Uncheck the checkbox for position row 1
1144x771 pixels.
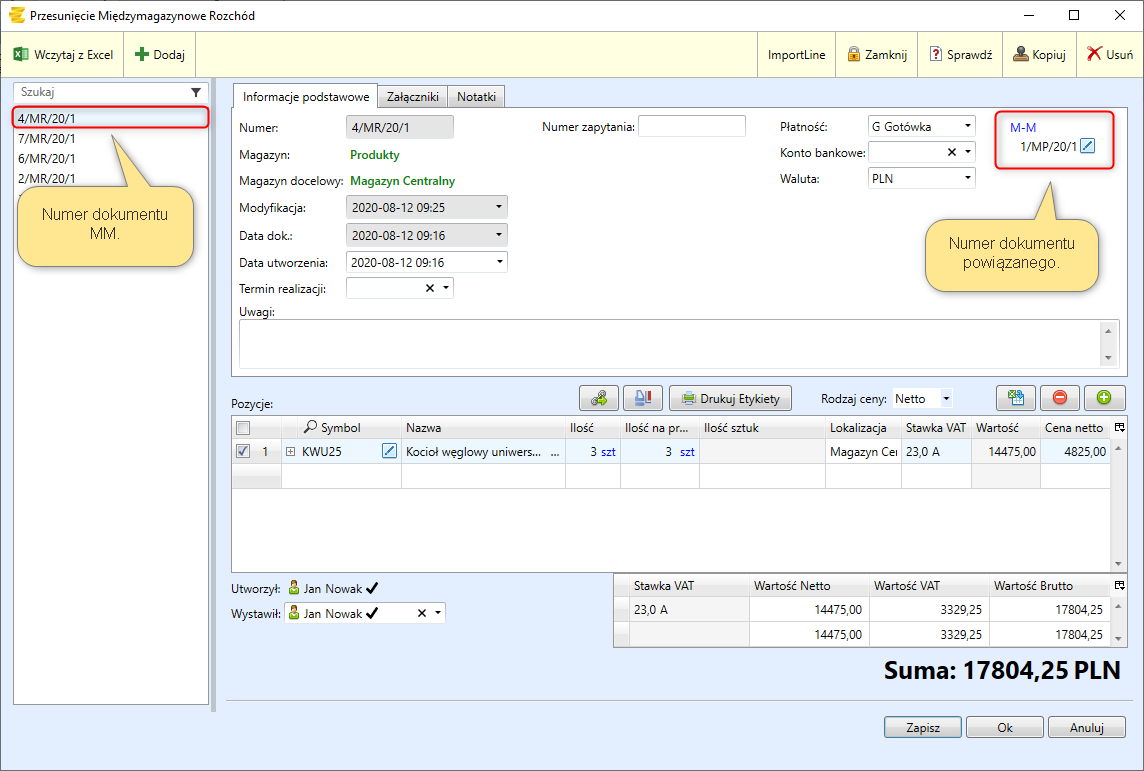click(243, 452)
